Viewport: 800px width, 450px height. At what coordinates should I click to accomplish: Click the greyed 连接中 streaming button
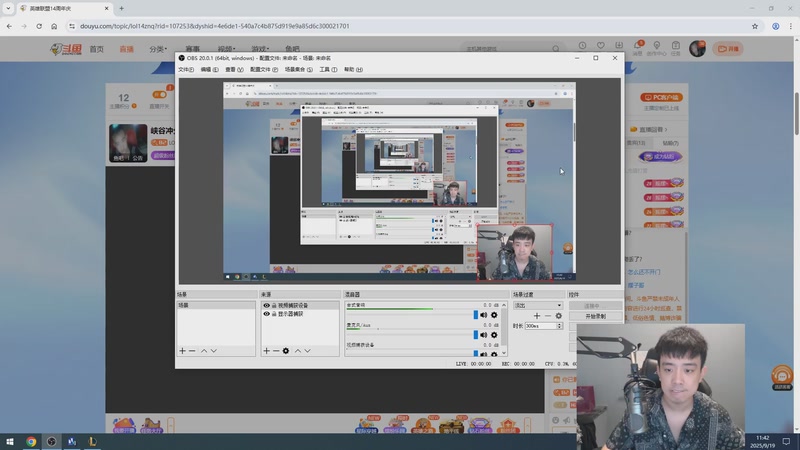tap(595, 306)
